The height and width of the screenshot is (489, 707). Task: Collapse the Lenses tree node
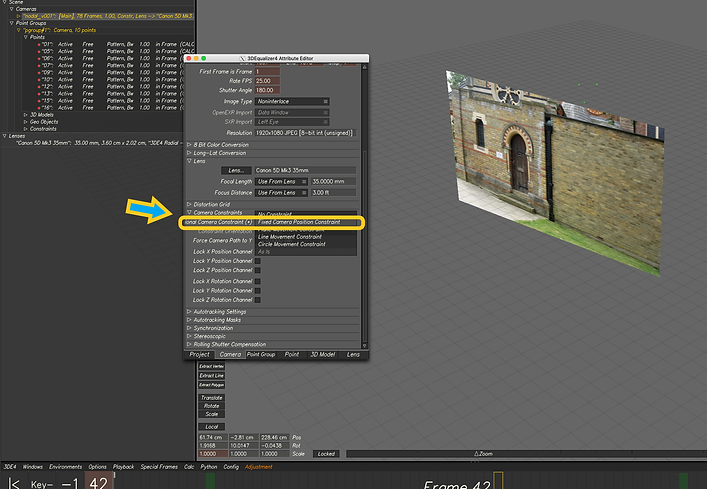tap(5, 136)
